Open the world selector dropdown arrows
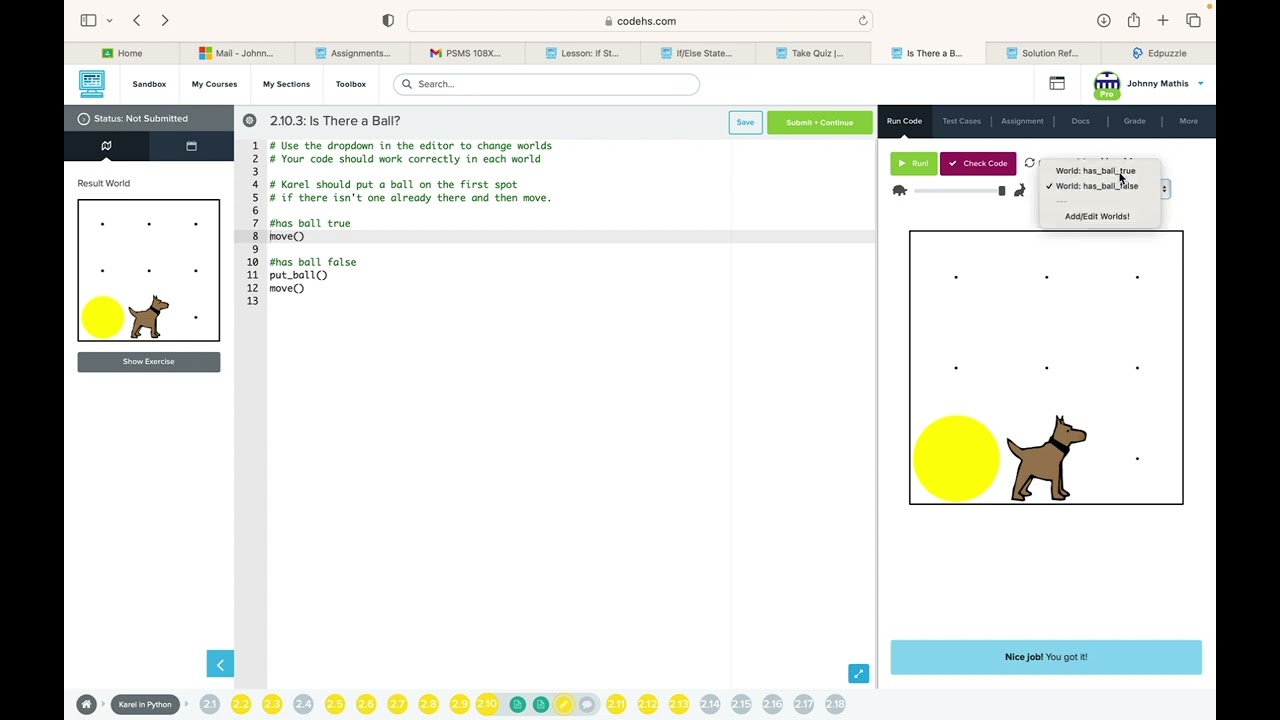The image size is (1280, 720). pyautogui.click(x=1164, y=188)
